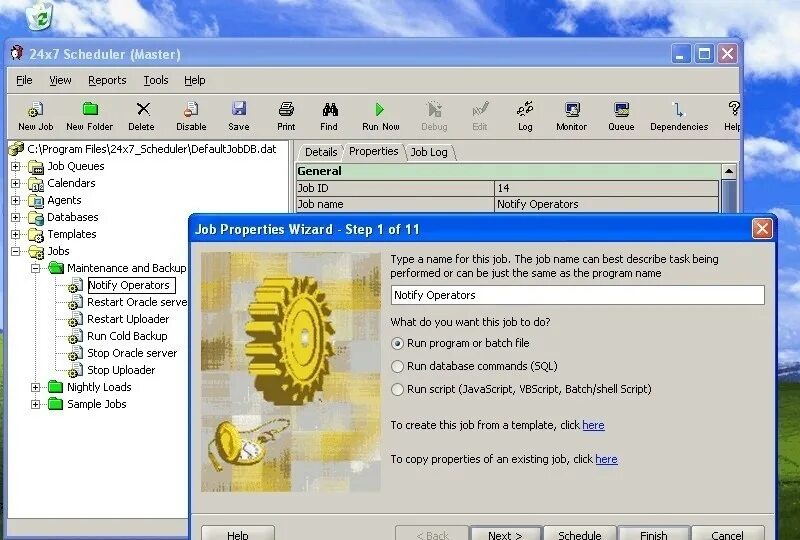Select the Restart Oracle server job

137,302
